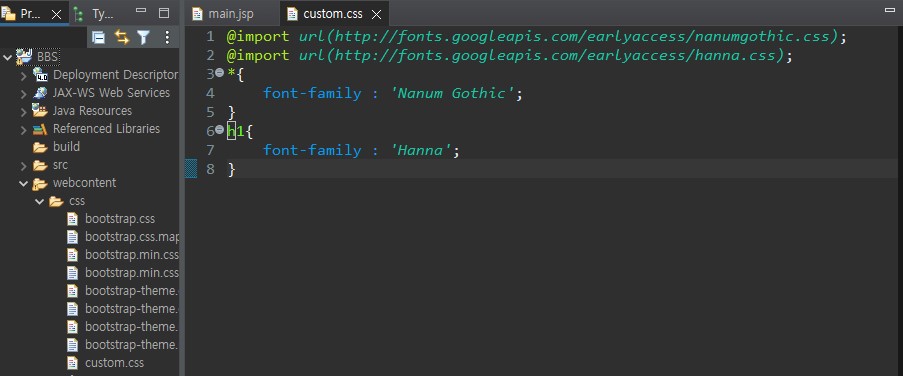Expand the Java Resources node
This screenshot has height=376, width=903.
[x=24, y=111]
